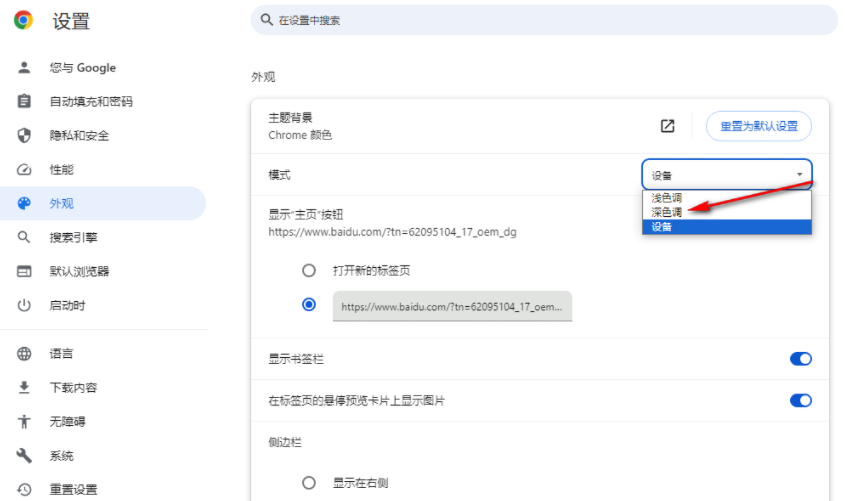The width and height of the screenshot is (845, 501).
Task: Open theme in web store via external link icon
Action: [x=667, y=126]
